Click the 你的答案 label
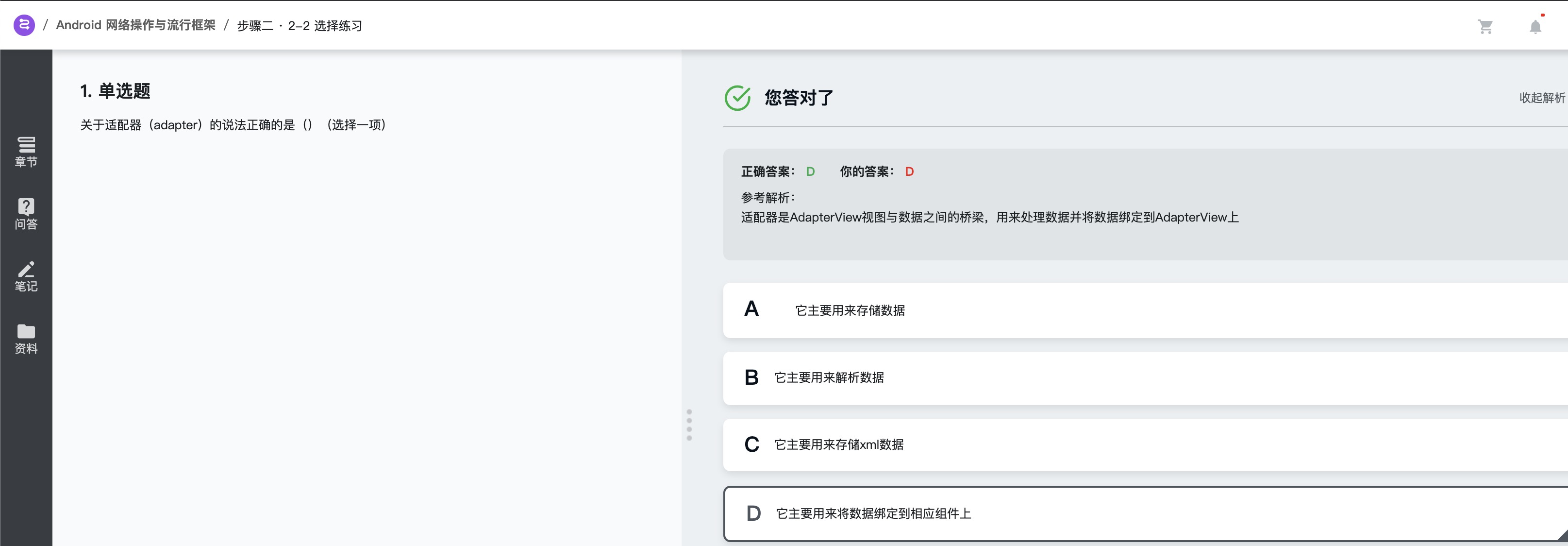Screen dimensions: 1568x546 point(867,172)
